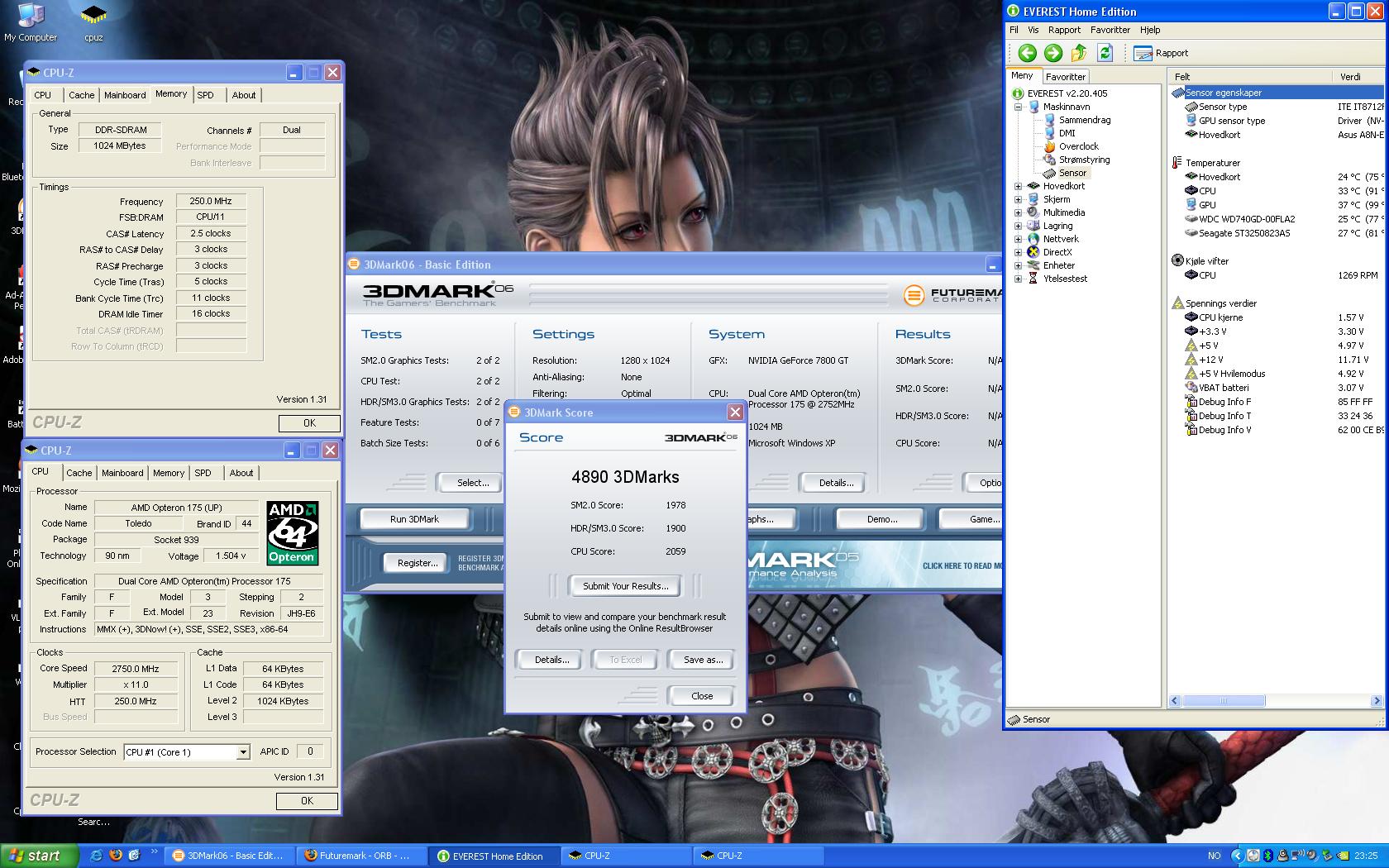
Task: Switch to SPD tab in upper CPU-Z window
Action: coord(205,95)
